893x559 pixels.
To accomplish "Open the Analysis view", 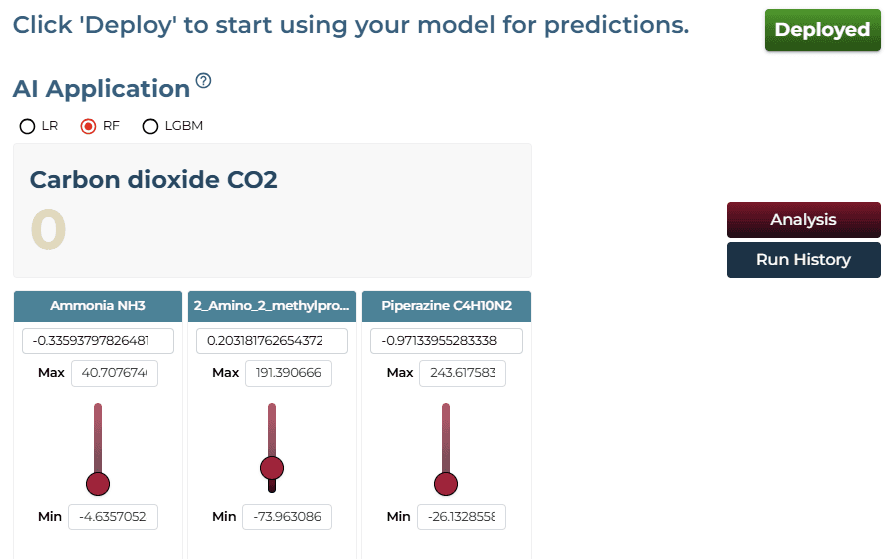I will [x=804, y=220].
